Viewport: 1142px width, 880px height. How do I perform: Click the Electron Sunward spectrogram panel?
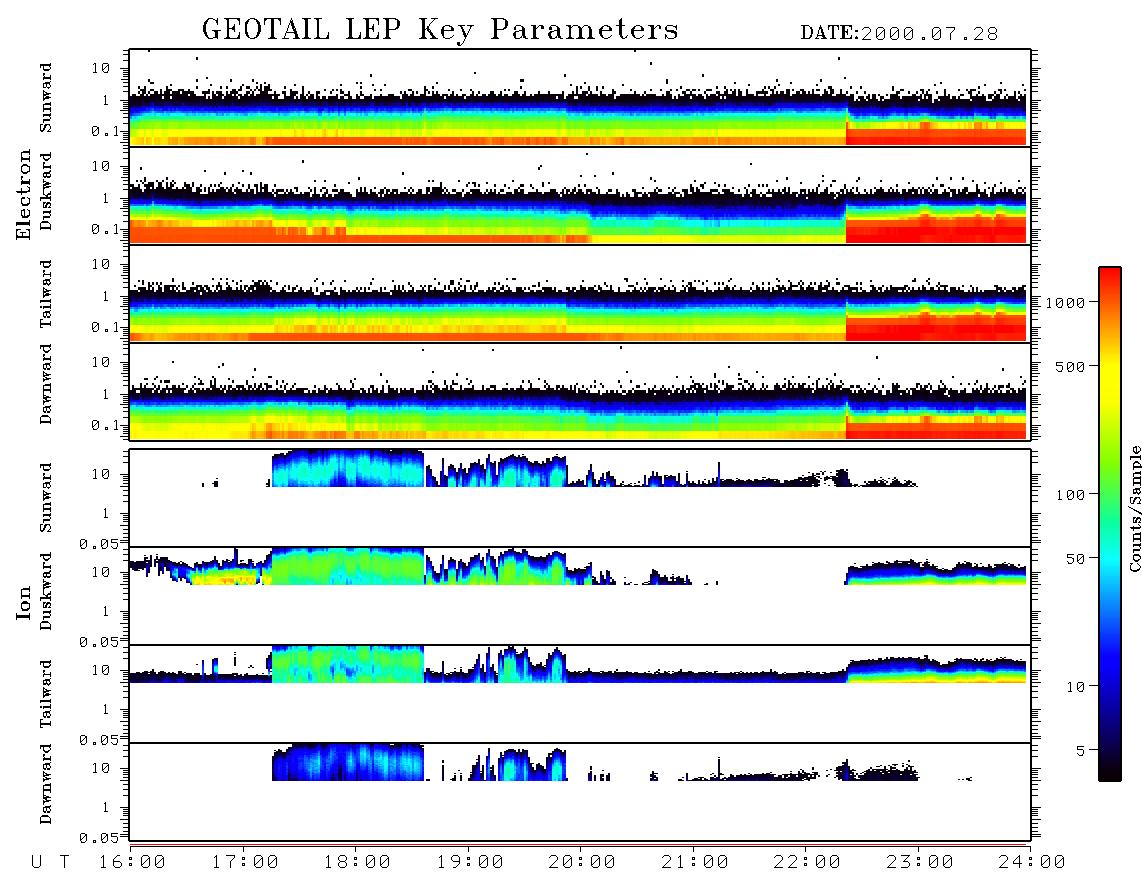click(x=580, y=98)
